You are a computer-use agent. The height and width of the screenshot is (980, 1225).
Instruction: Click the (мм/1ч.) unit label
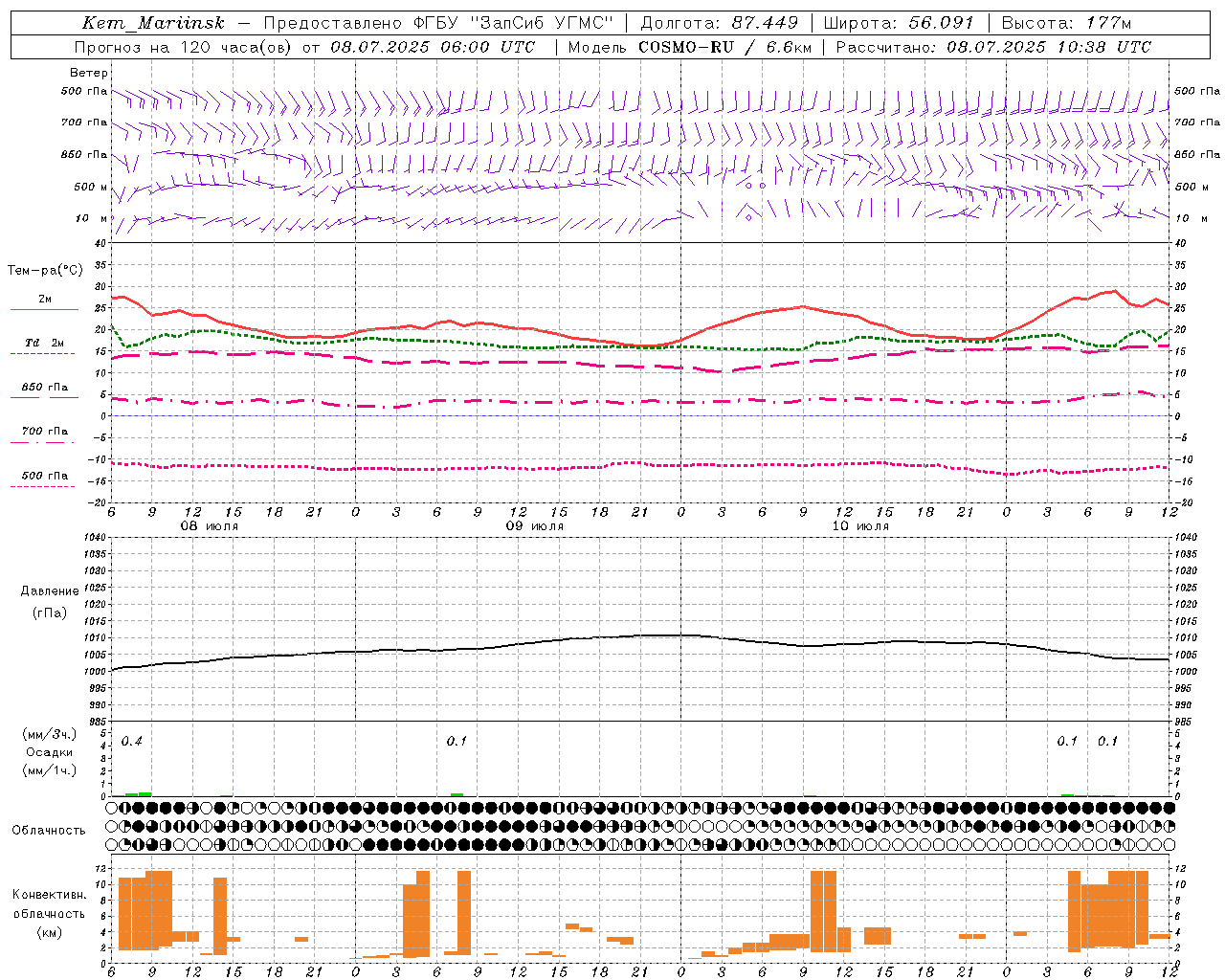(49, 770)
